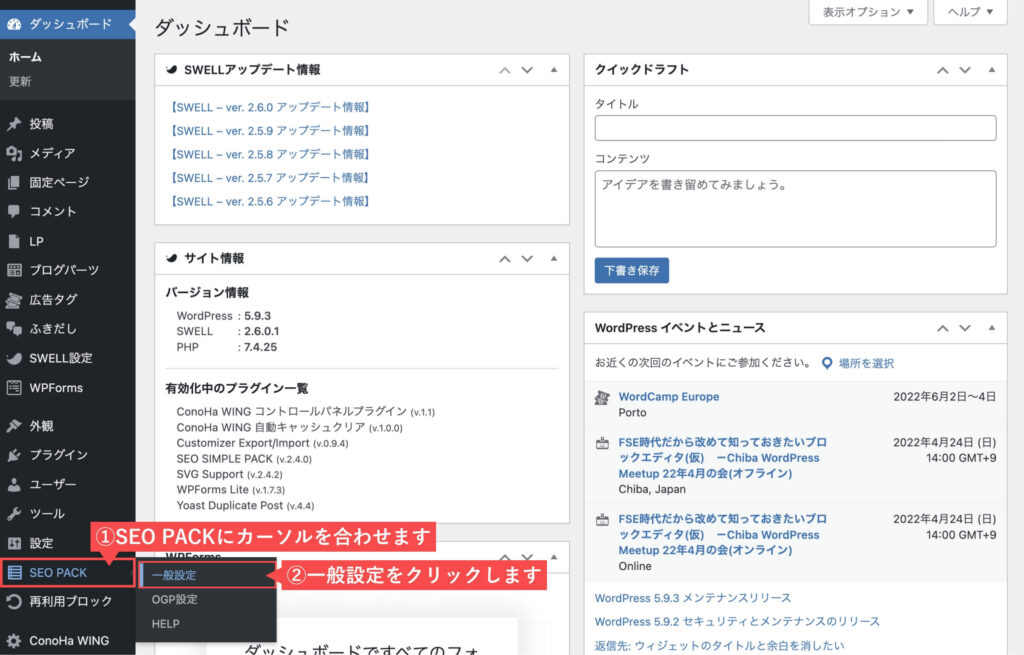Click the SEO SIMPLE PACK plugin entry
This screenshot has width=1024, height=655.
click(x=244, y=459)
